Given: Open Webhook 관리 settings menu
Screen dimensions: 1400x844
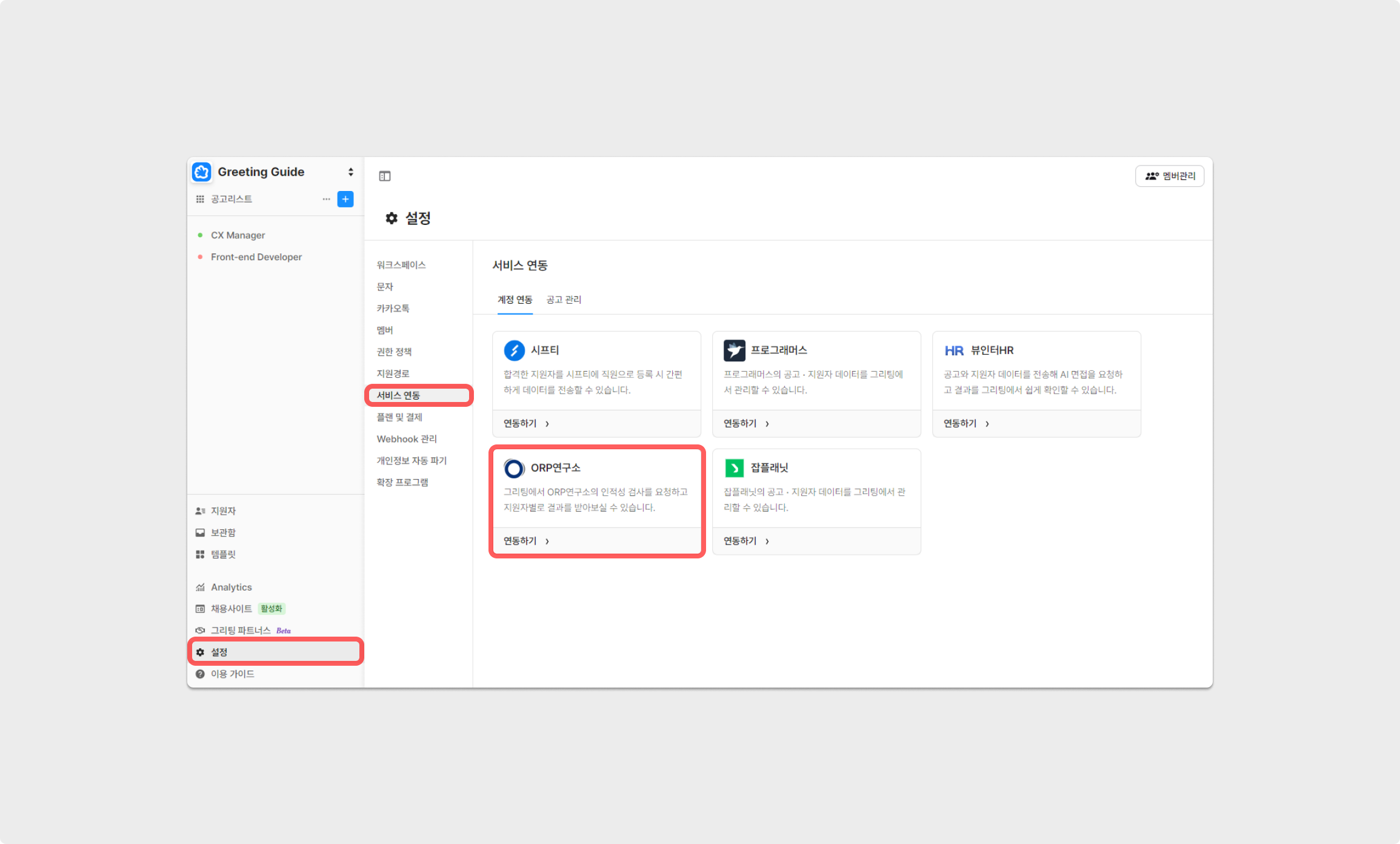Looking at the screenshot, I should pos(407,439).
